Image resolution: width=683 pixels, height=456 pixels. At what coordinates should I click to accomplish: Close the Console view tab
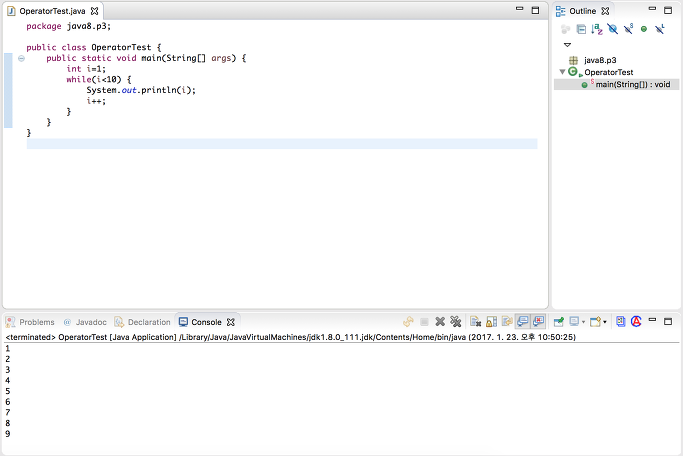click(231, 322)
